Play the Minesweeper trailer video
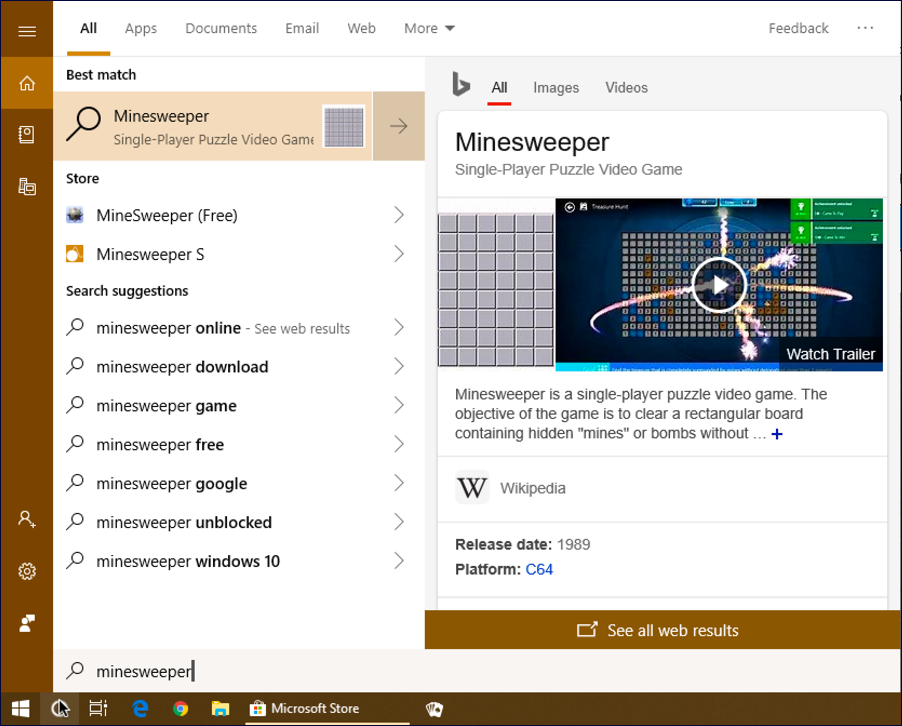The height and width of the screenshot is (726, 902). pos(718,285)
